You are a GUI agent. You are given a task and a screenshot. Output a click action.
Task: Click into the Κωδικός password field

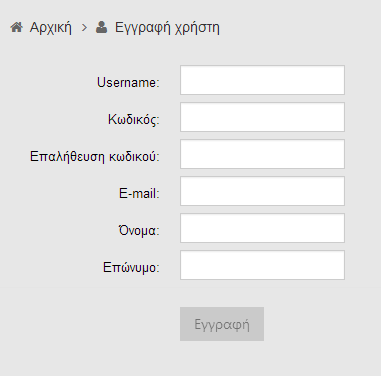point(262,117)
